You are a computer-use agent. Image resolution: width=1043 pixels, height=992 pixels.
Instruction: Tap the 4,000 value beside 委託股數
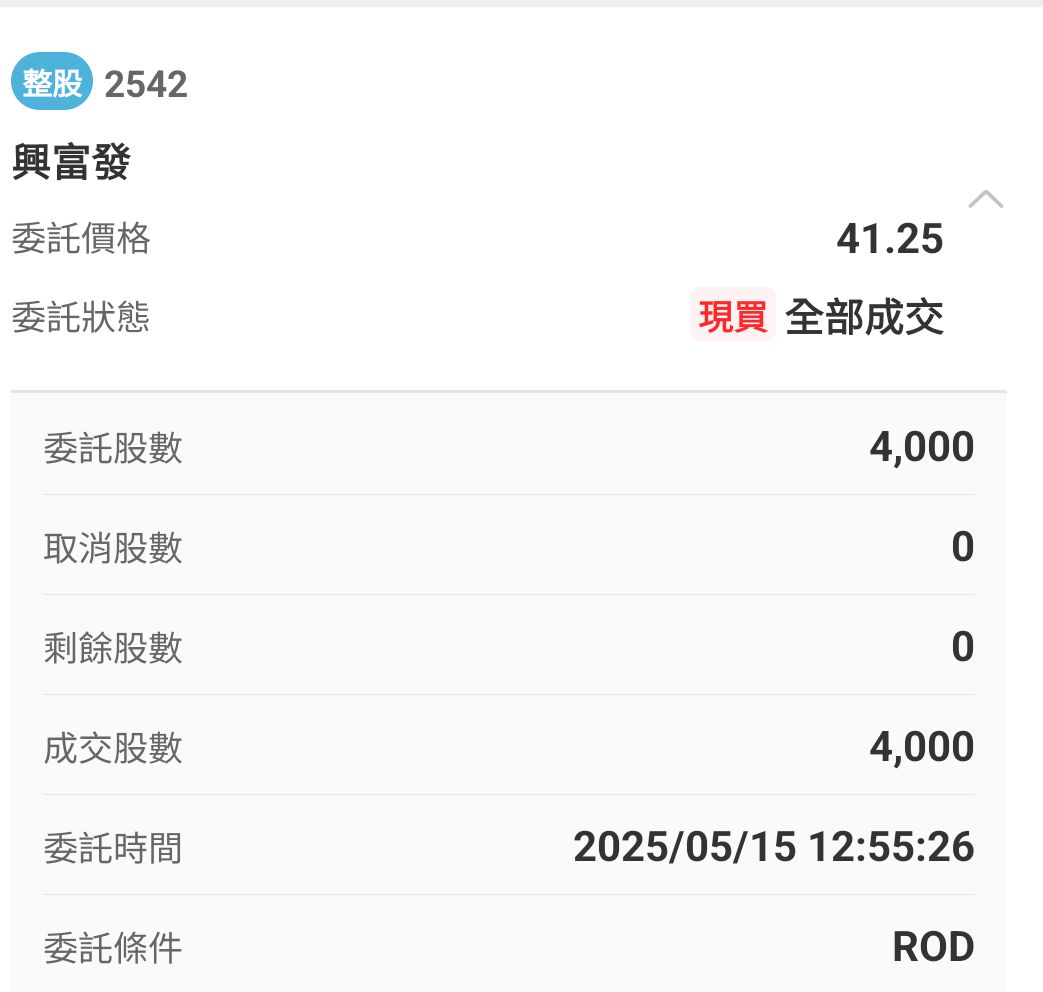(921, 447)
